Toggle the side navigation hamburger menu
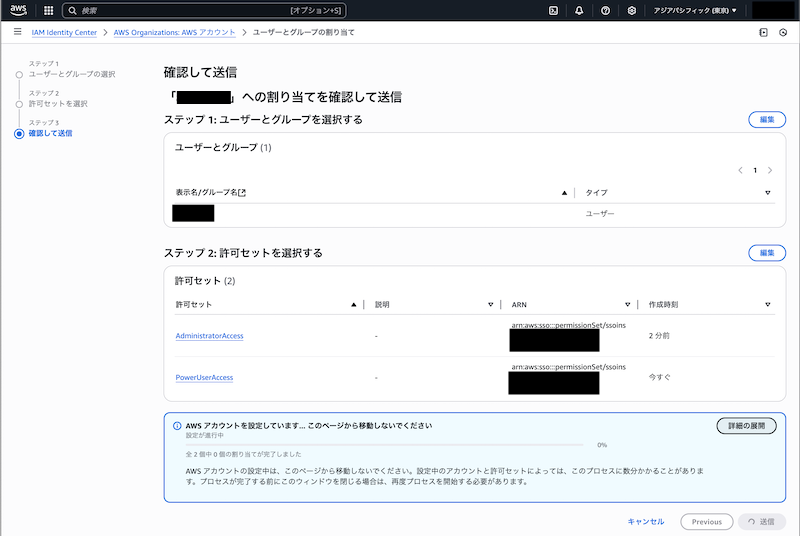The width and height of the screenshot is (800, 536). click(x=17, y=32)
